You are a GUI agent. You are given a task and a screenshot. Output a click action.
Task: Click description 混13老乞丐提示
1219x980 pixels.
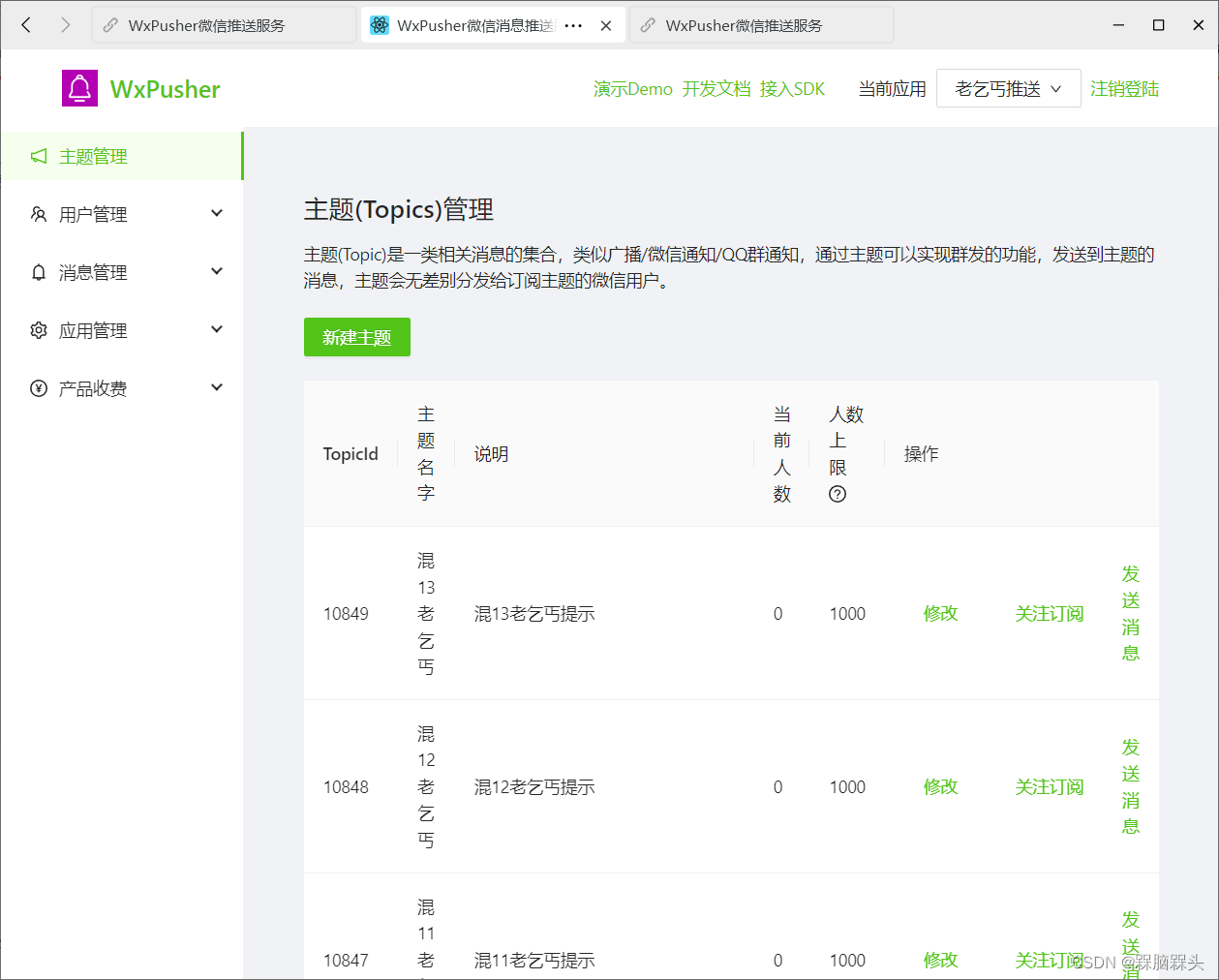point(534,613)
